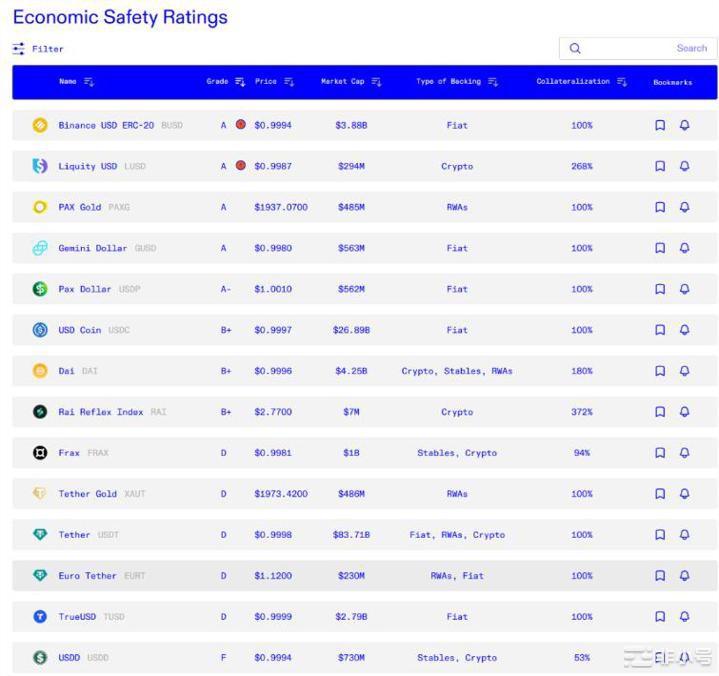Click the Binance USD coin logo
The height and width of the screenshot is (676, 719).
click(40, 125)
